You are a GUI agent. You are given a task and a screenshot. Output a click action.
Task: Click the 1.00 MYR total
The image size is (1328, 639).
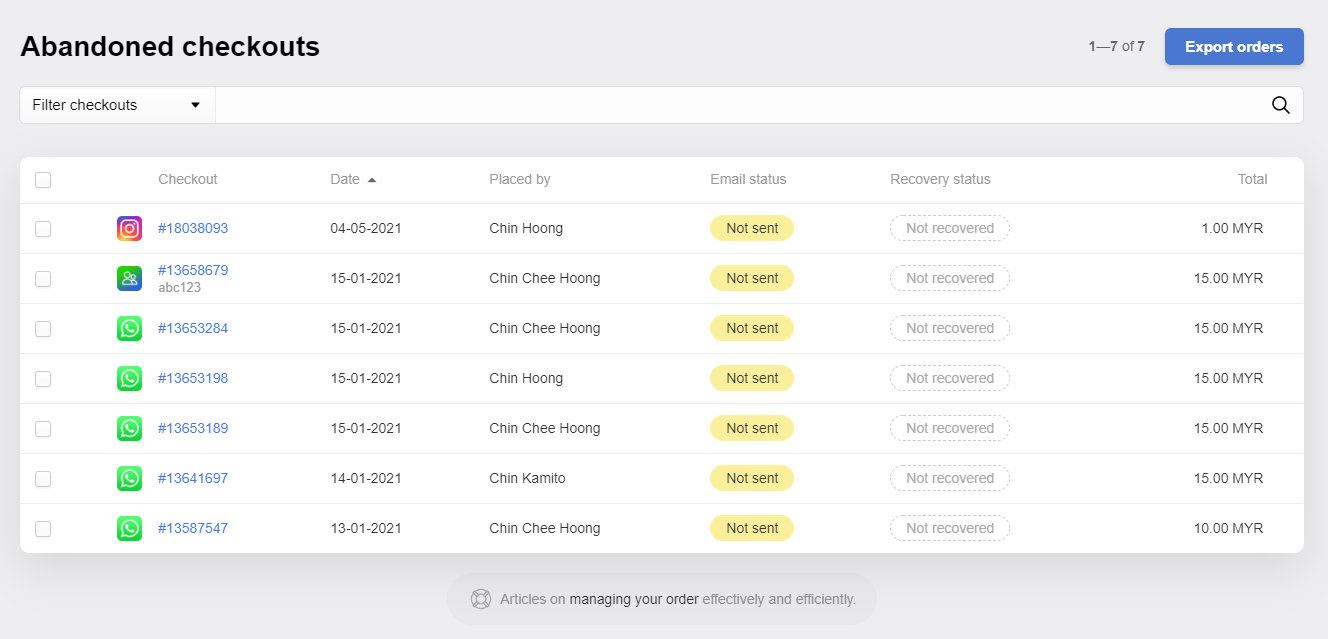[1232, 228]
